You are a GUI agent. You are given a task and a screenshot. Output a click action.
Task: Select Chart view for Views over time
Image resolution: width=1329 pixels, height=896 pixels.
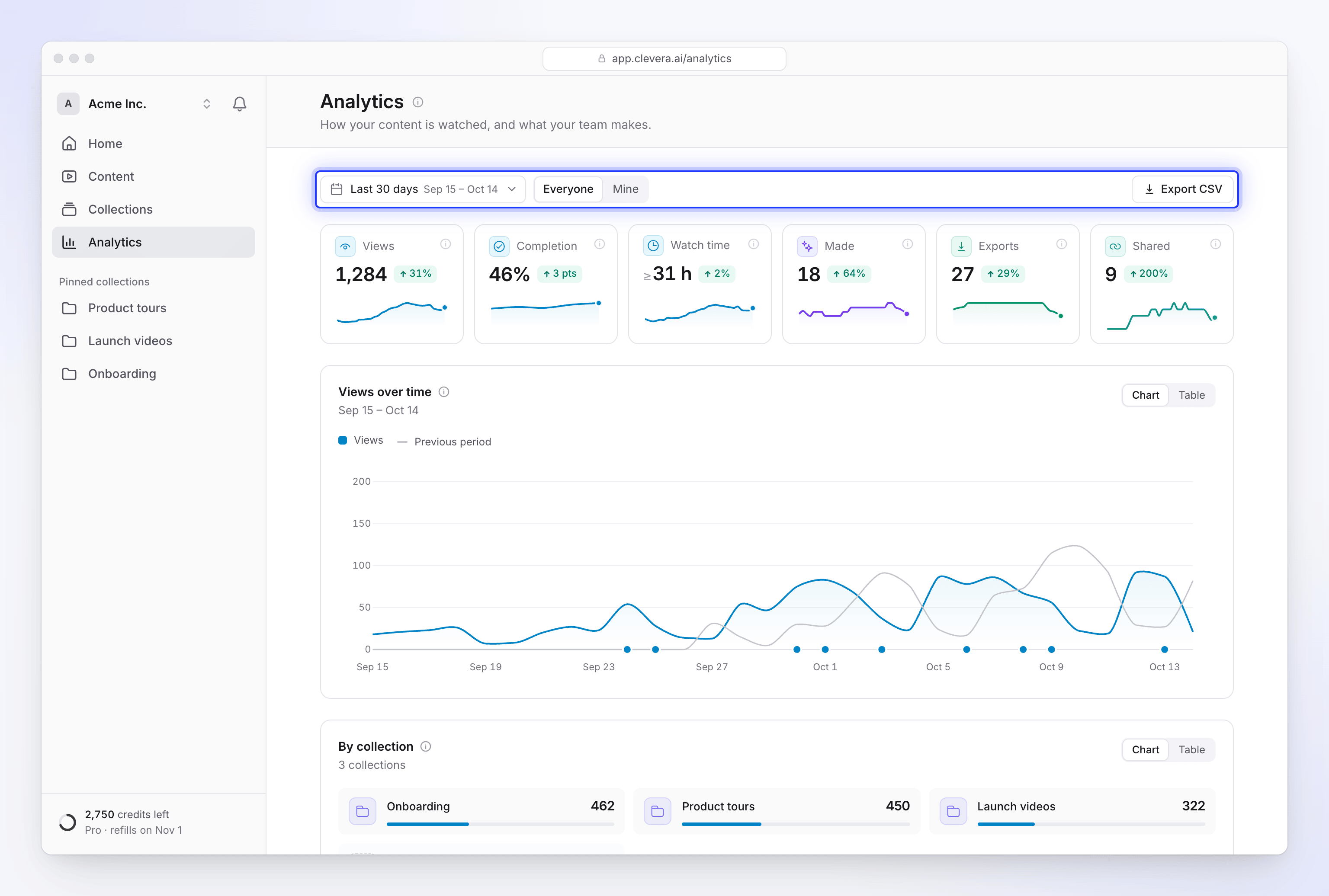click(1146, 395)
